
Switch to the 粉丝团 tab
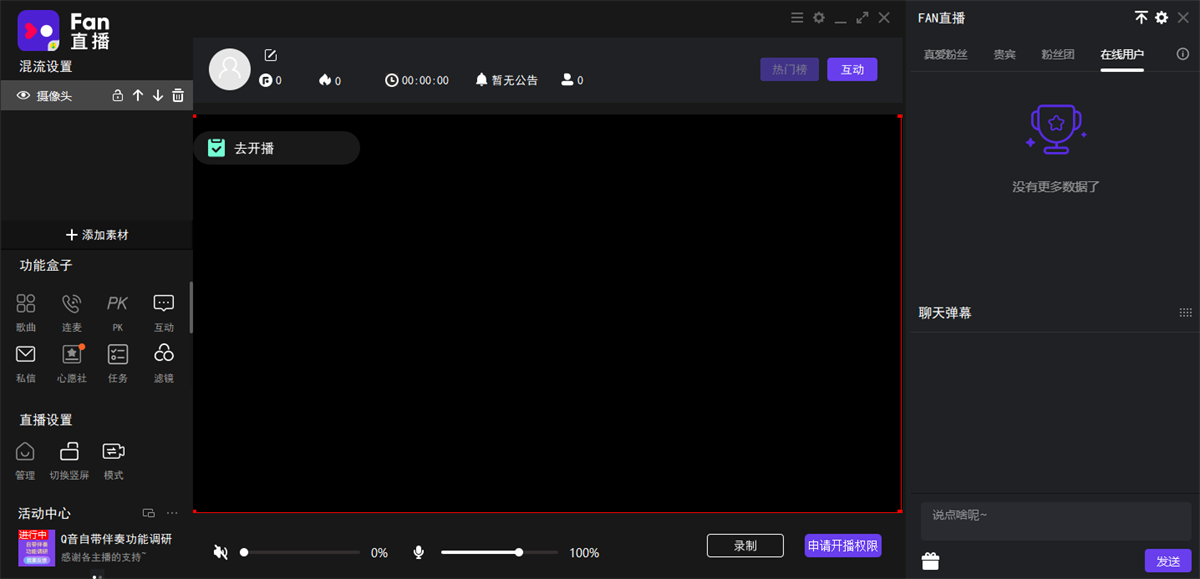[x=1058, y=54]
